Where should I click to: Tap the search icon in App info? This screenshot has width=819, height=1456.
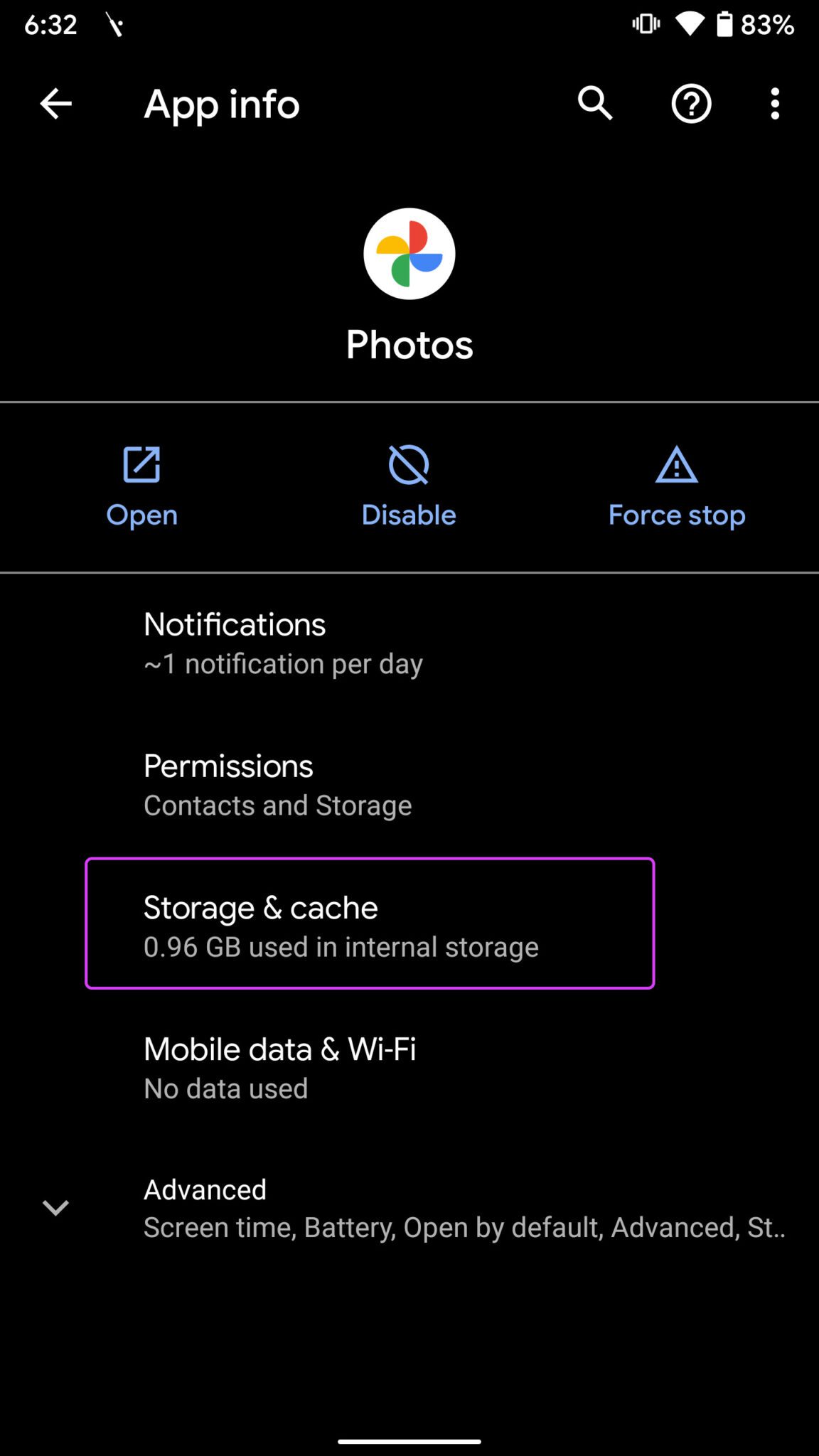coord(594,104)
